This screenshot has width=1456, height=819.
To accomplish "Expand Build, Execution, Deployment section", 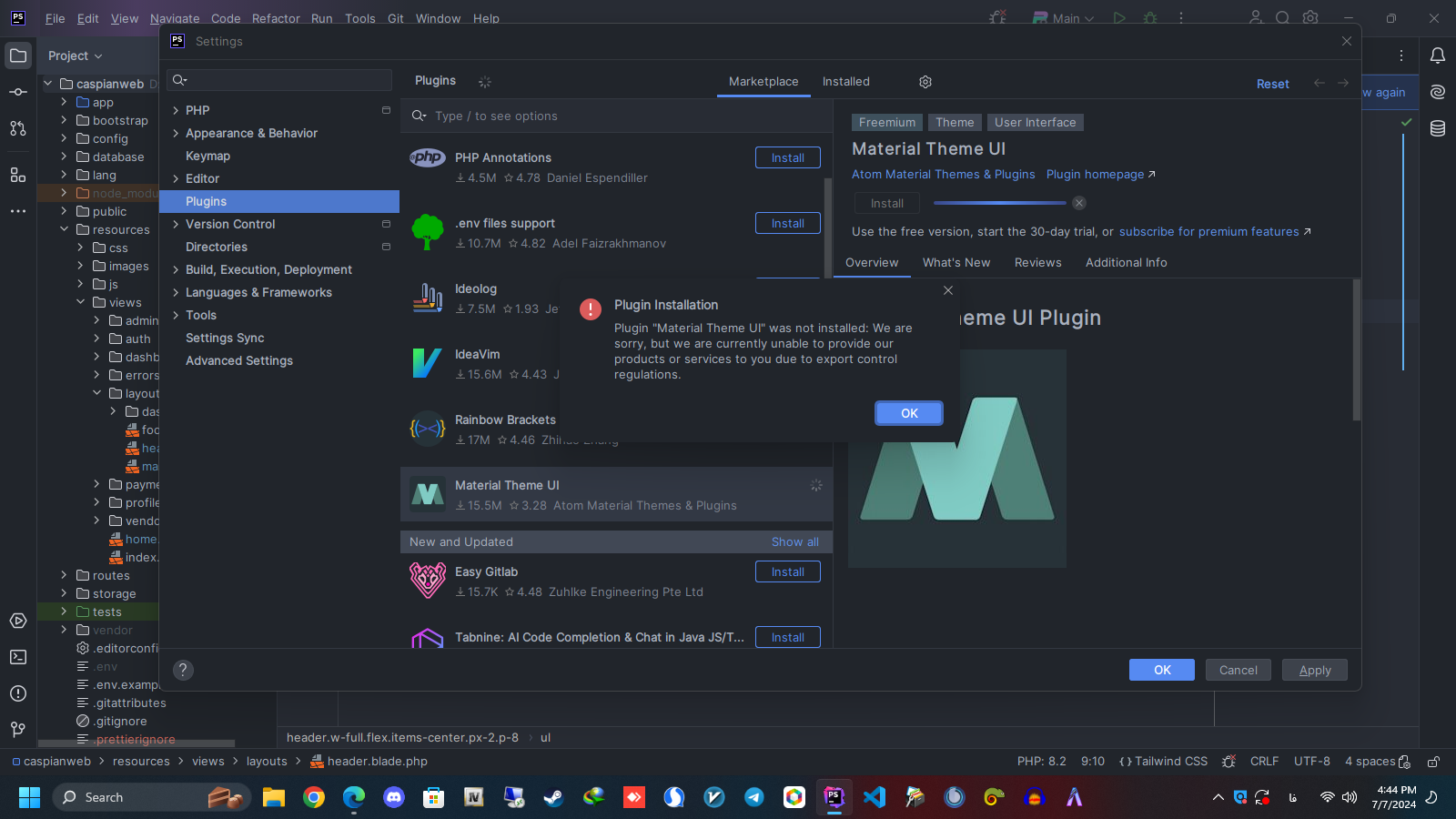I will [176, 269].
